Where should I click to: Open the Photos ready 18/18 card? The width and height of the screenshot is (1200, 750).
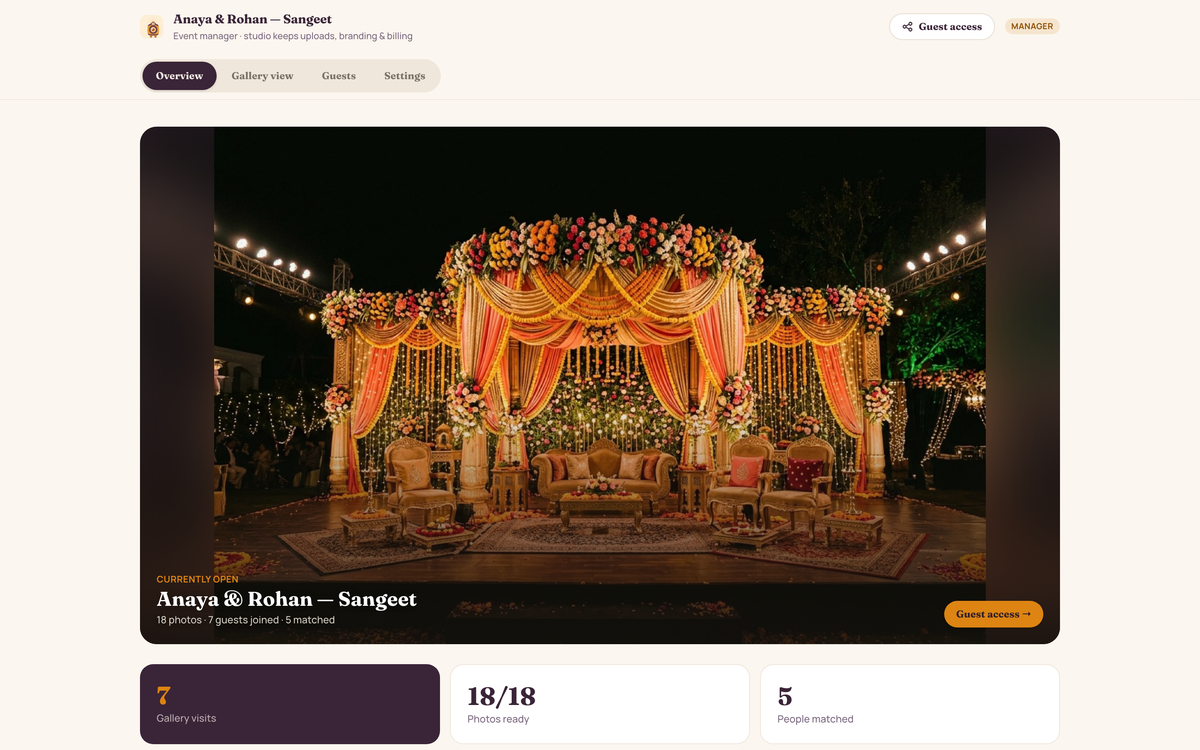[x=600, y=704]
